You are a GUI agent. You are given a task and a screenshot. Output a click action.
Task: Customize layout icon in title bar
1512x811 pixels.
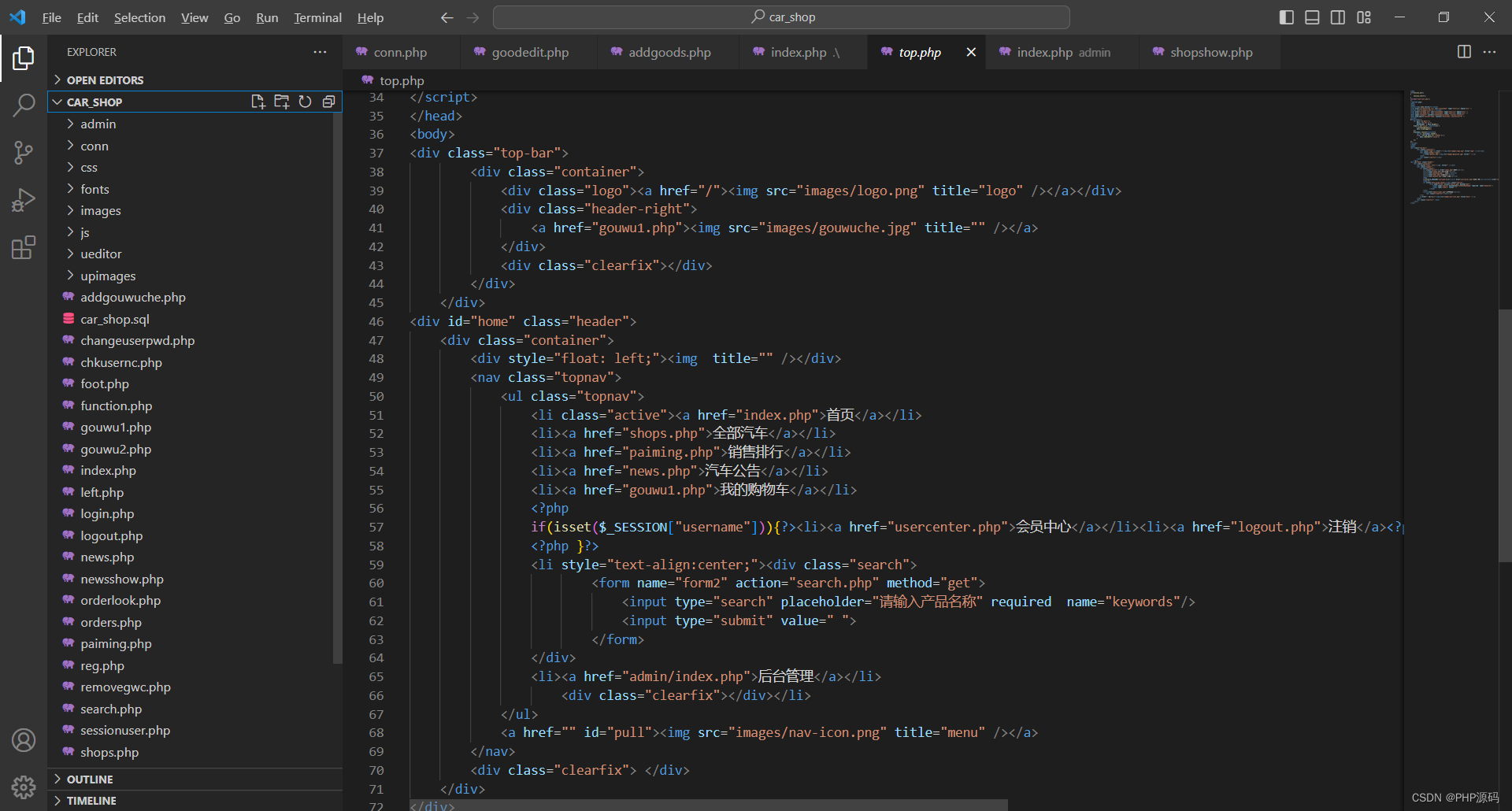point(1364,17)
